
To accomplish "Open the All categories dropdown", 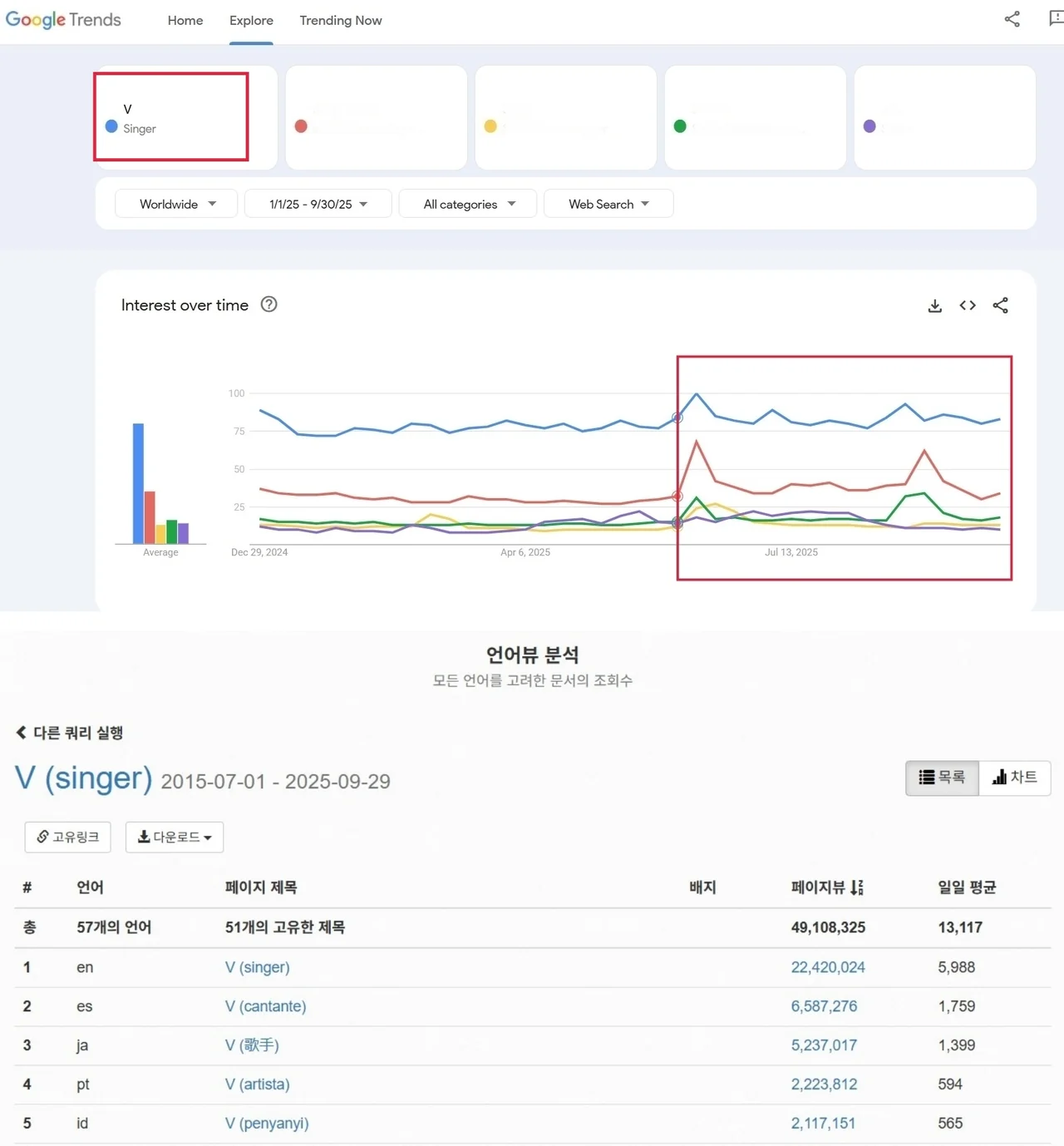I will point(468,204).
